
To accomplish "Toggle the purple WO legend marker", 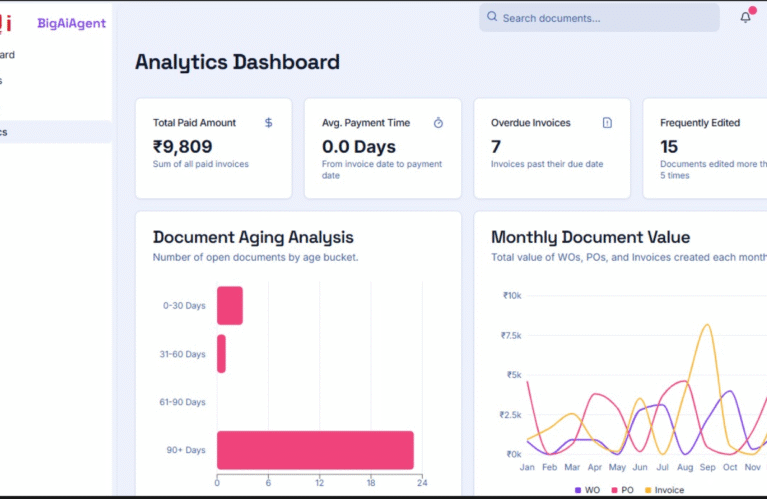I will tap(579, 490).
